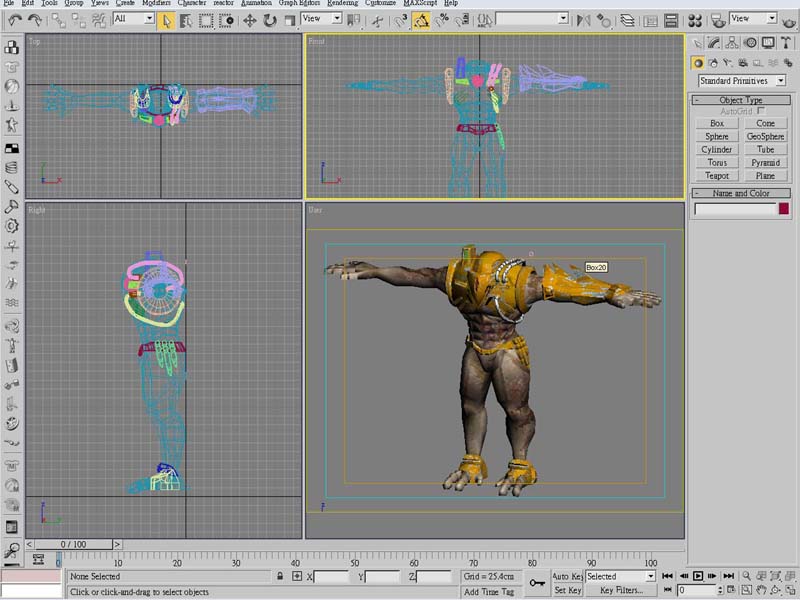The width and height of the screenshot is (800, 600).
Task: Show the Shapes category in Create panel
Action: point(713,63)
